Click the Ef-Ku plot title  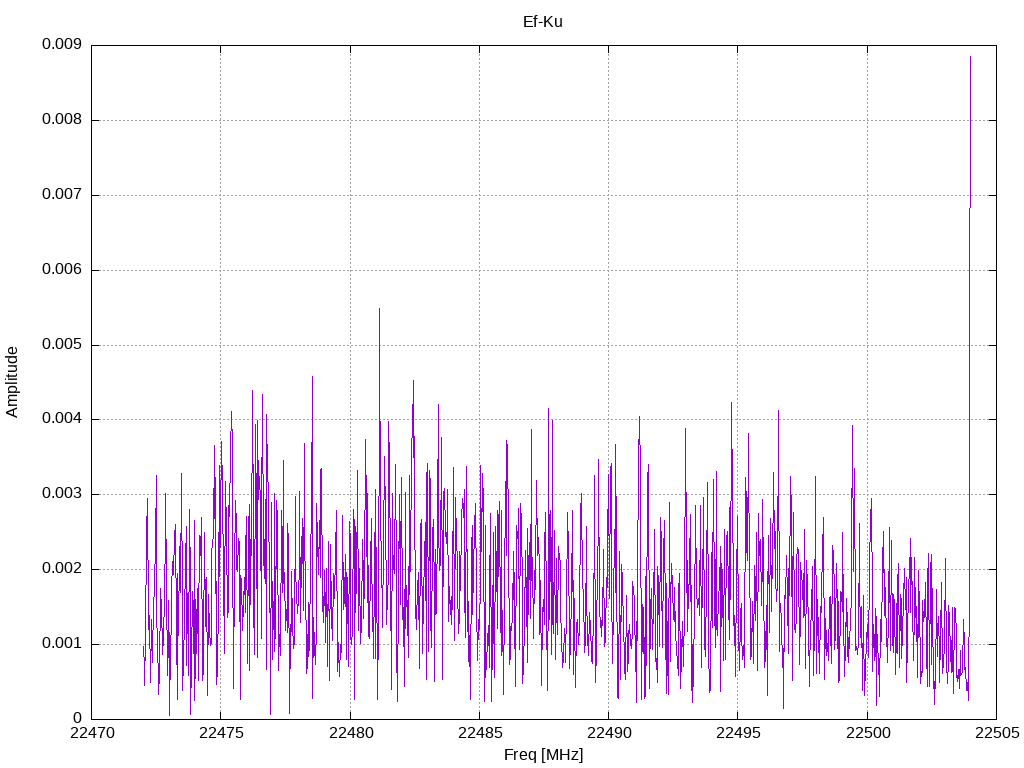(543, 22)
